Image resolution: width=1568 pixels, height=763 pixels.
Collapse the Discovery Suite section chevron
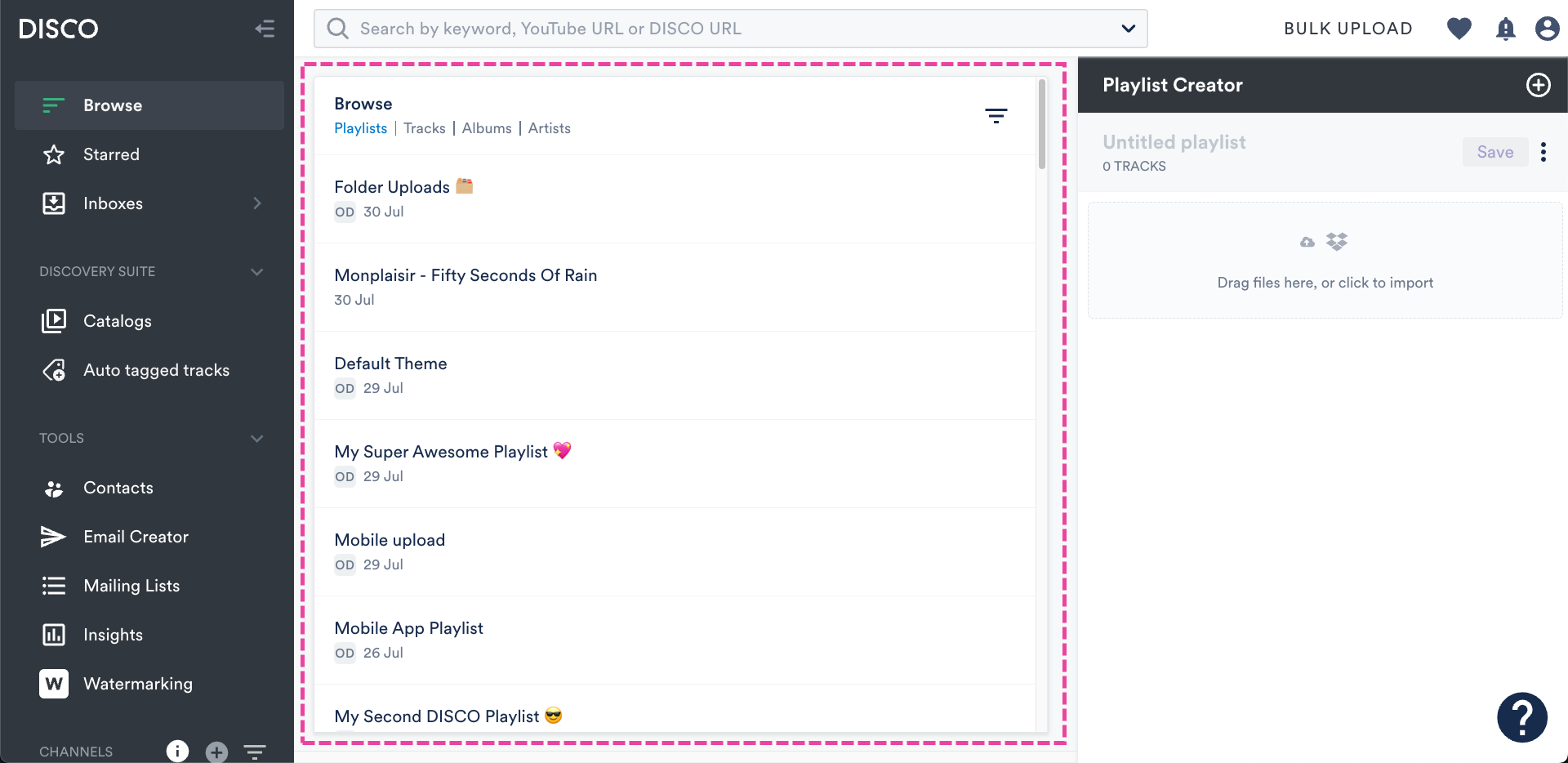pyautogui.click(x=257, y=272)
